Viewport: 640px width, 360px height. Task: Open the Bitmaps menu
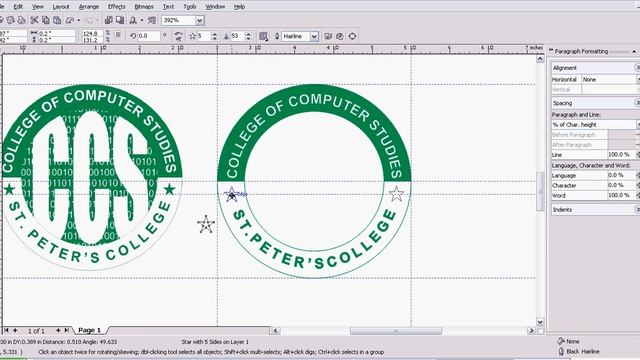click(x=144, y=7)
